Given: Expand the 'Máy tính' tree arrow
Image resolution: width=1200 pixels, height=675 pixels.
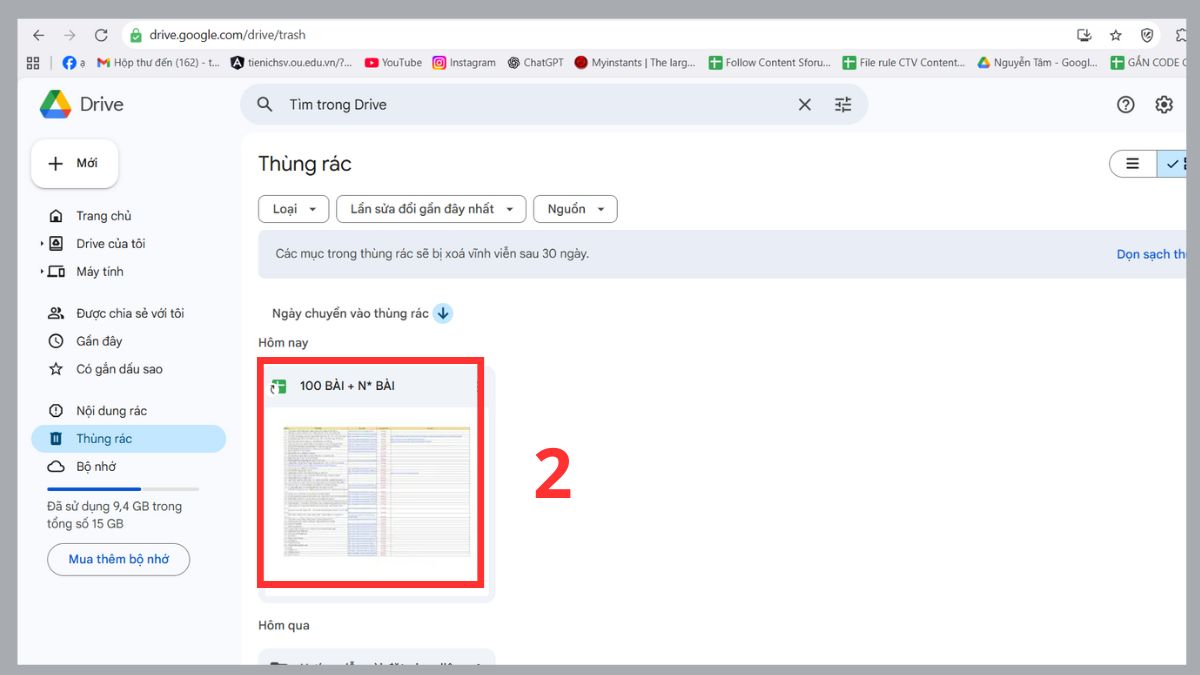Looking at the screenshot, I should [42, 272].
